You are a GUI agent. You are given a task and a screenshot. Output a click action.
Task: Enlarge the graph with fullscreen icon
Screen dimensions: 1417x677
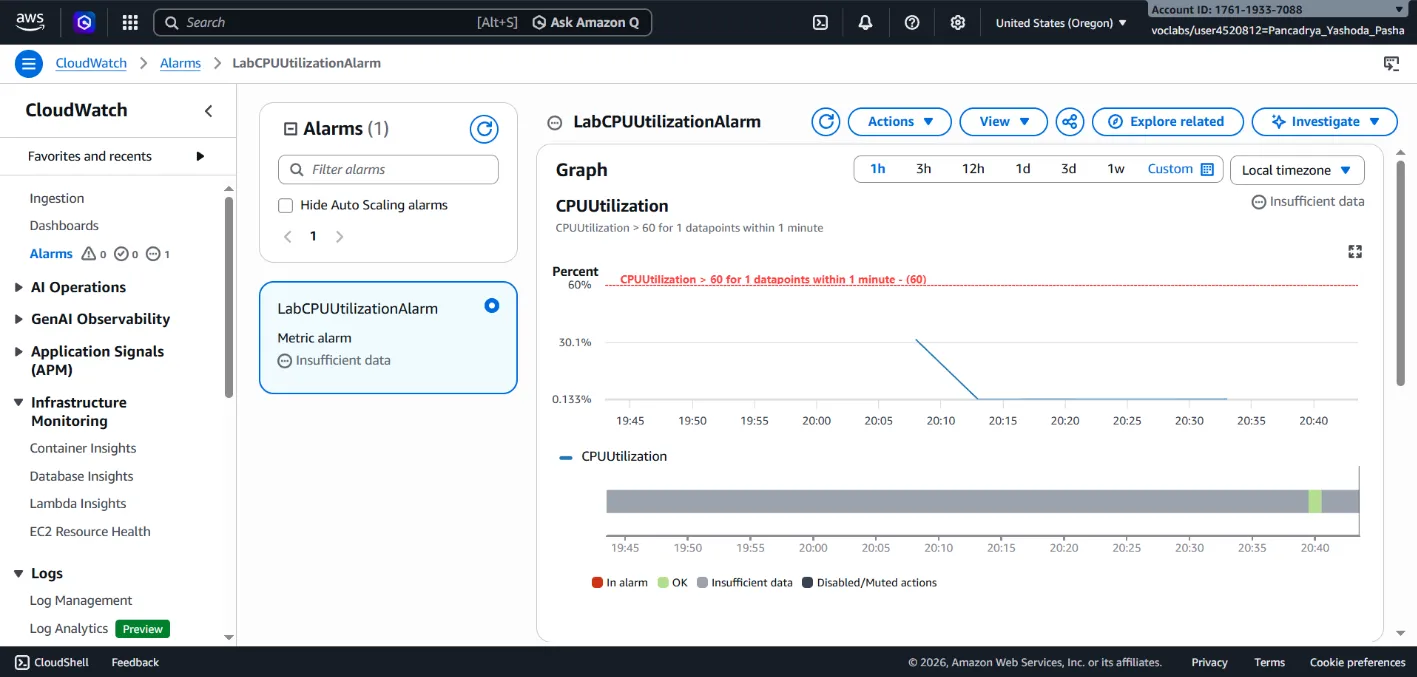pos(1356,252)
